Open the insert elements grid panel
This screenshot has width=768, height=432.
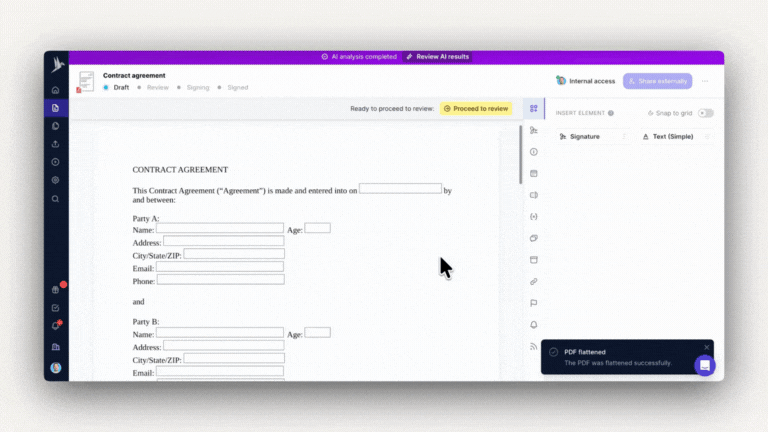tap(534, 109)
